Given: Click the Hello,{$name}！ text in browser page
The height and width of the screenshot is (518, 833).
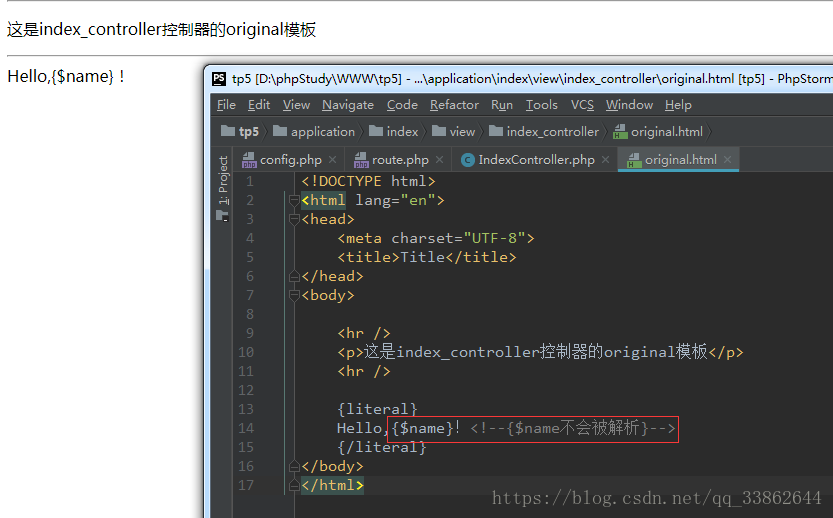Looking at the screenshot, I should pos(66,76).
